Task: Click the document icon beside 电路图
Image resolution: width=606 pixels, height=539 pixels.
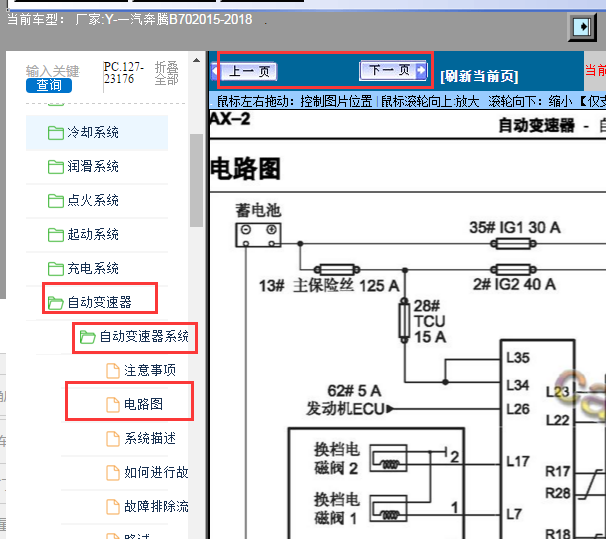Action: point(113,405)
